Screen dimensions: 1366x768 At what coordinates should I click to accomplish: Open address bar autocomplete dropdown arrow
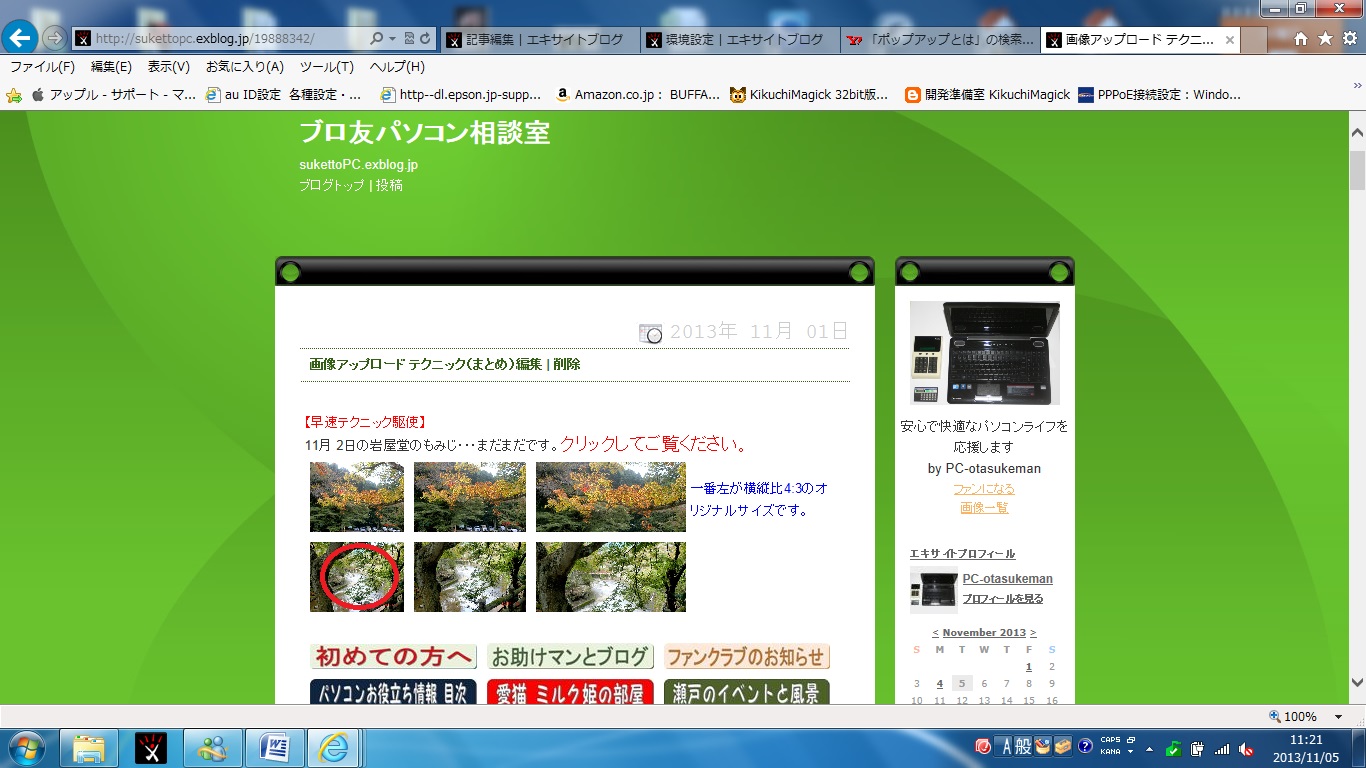tap(393, 38)
